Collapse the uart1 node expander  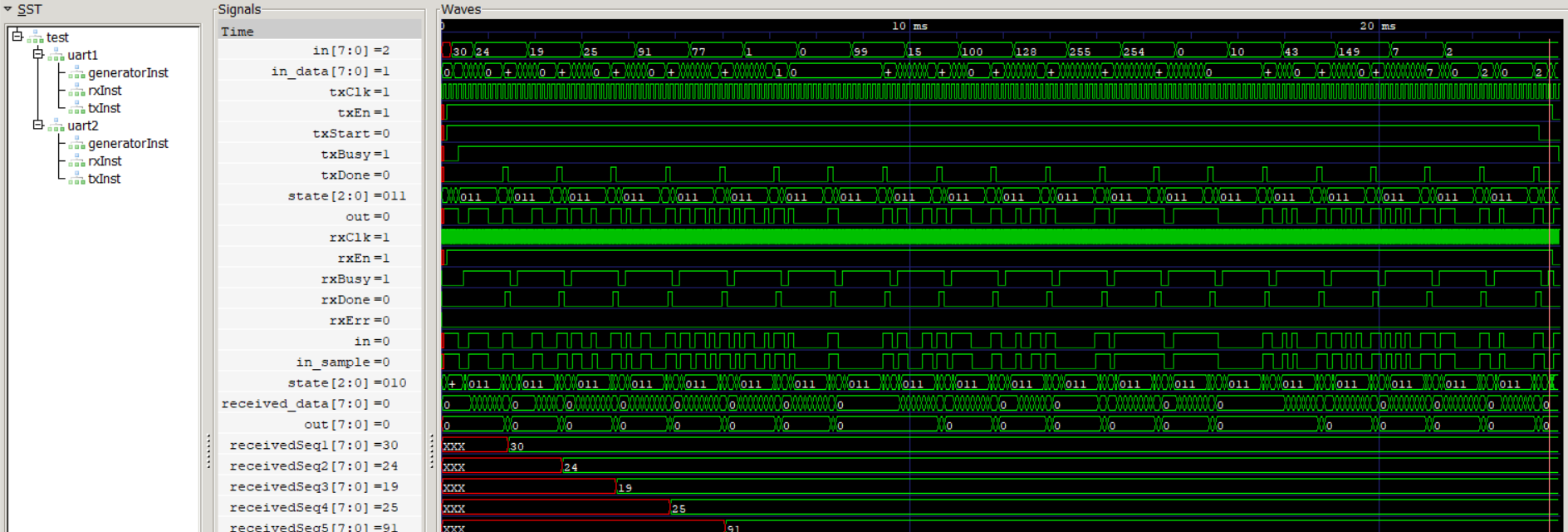37,54
